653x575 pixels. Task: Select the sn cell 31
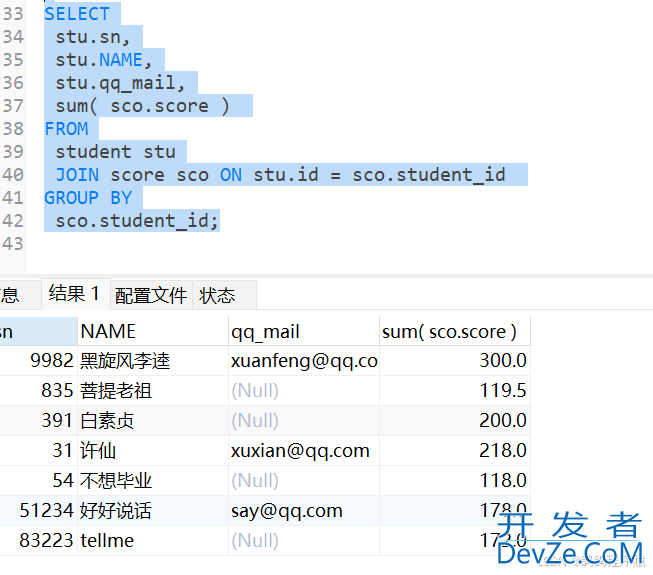click(x=38, y=451)
